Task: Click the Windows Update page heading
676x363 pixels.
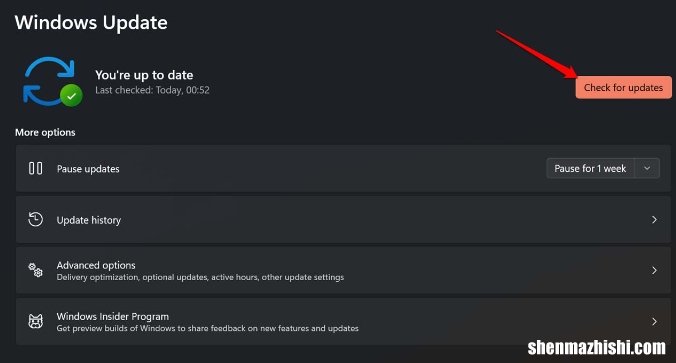Action: [91, 22]
